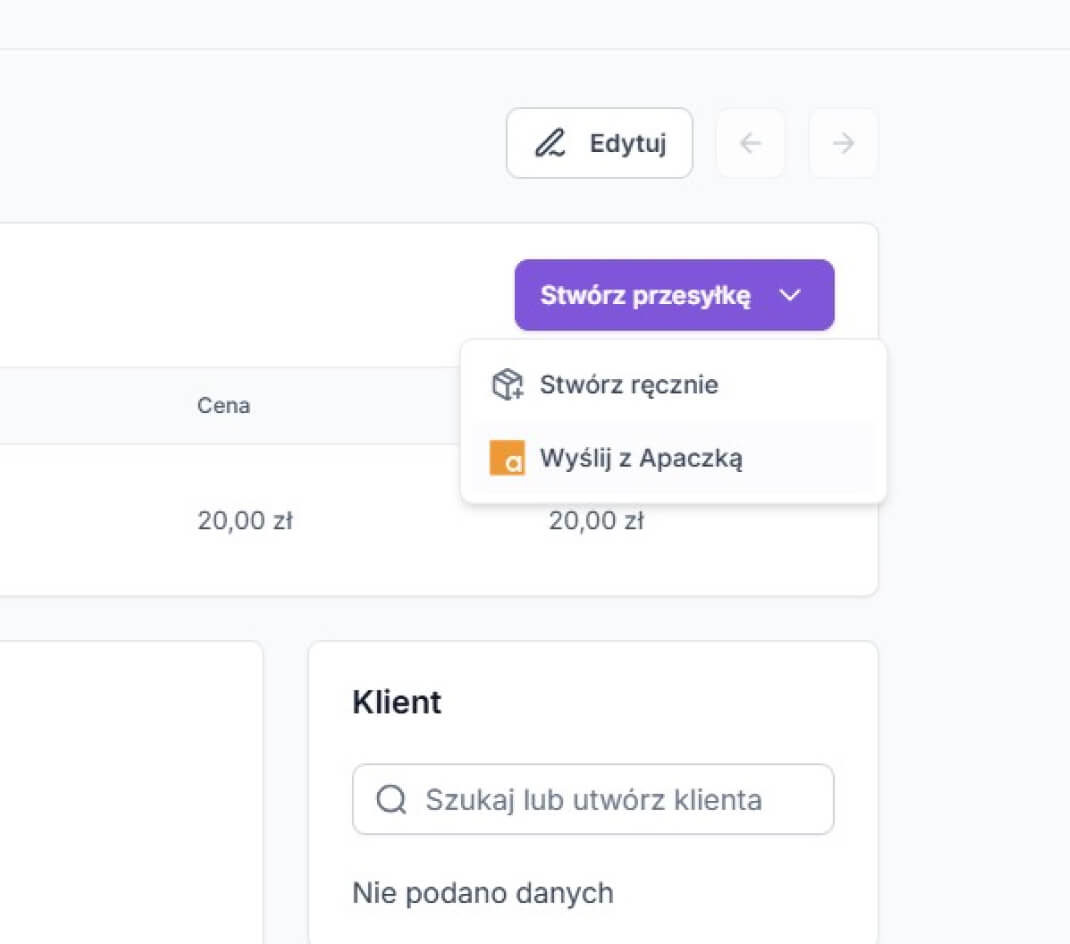Click the package icon beside Stwórz ręcznie

pyautogui.click(x=508, y=385)
